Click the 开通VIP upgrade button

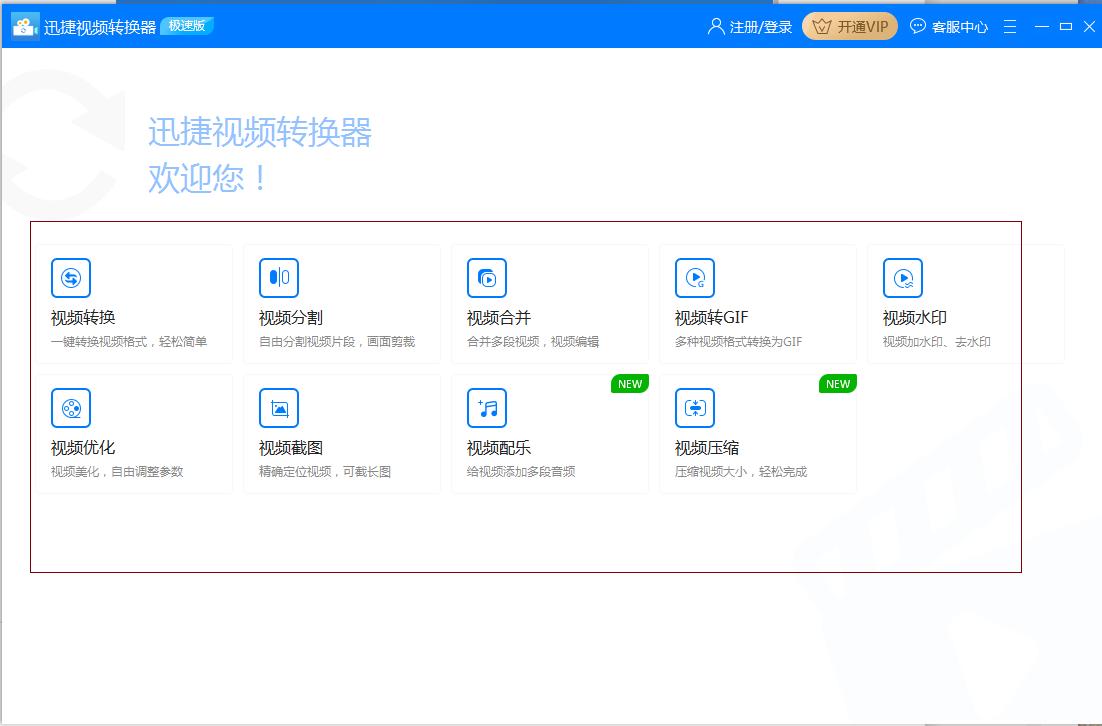[x=849, y=26]
